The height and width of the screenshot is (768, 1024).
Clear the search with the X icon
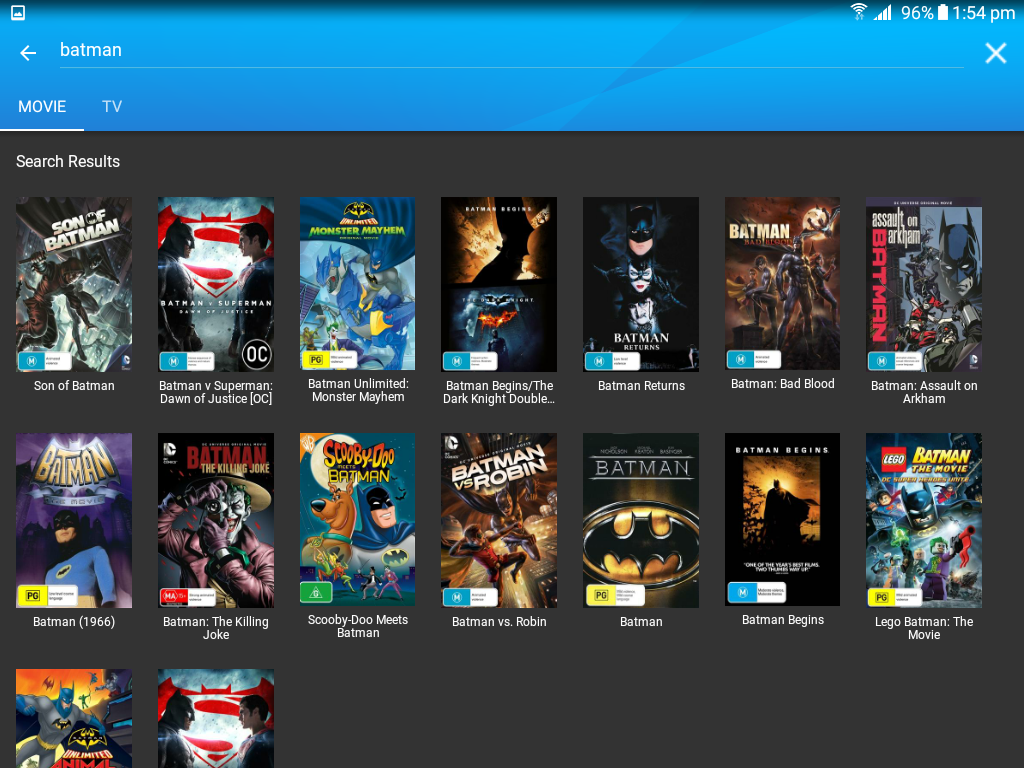995,53
